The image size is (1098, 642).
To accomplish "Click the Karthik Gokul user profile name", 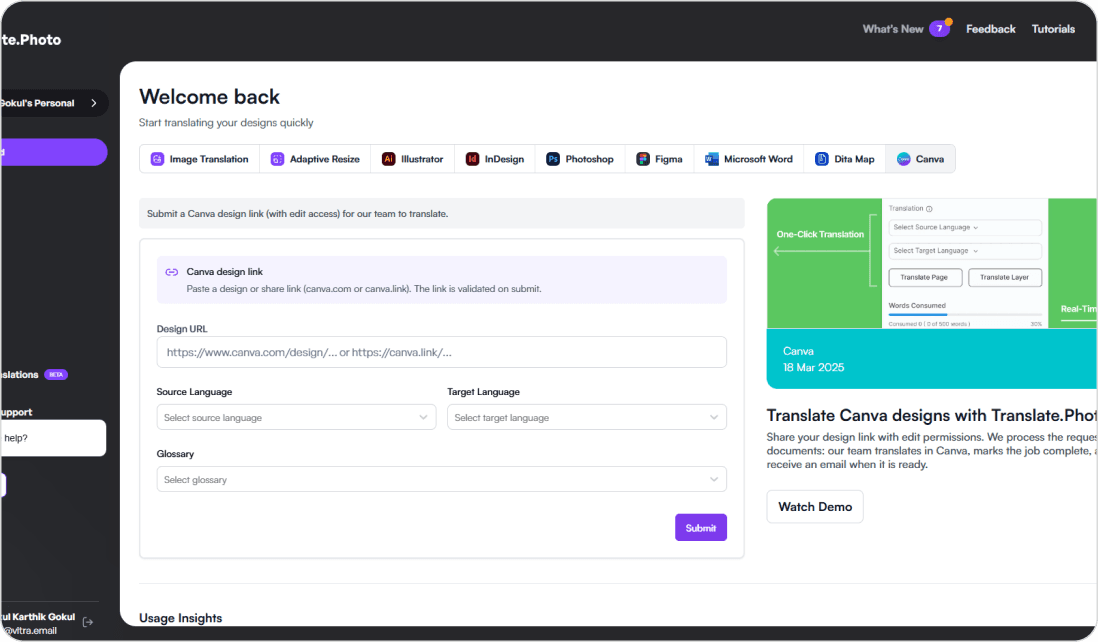I will point(39,617).
